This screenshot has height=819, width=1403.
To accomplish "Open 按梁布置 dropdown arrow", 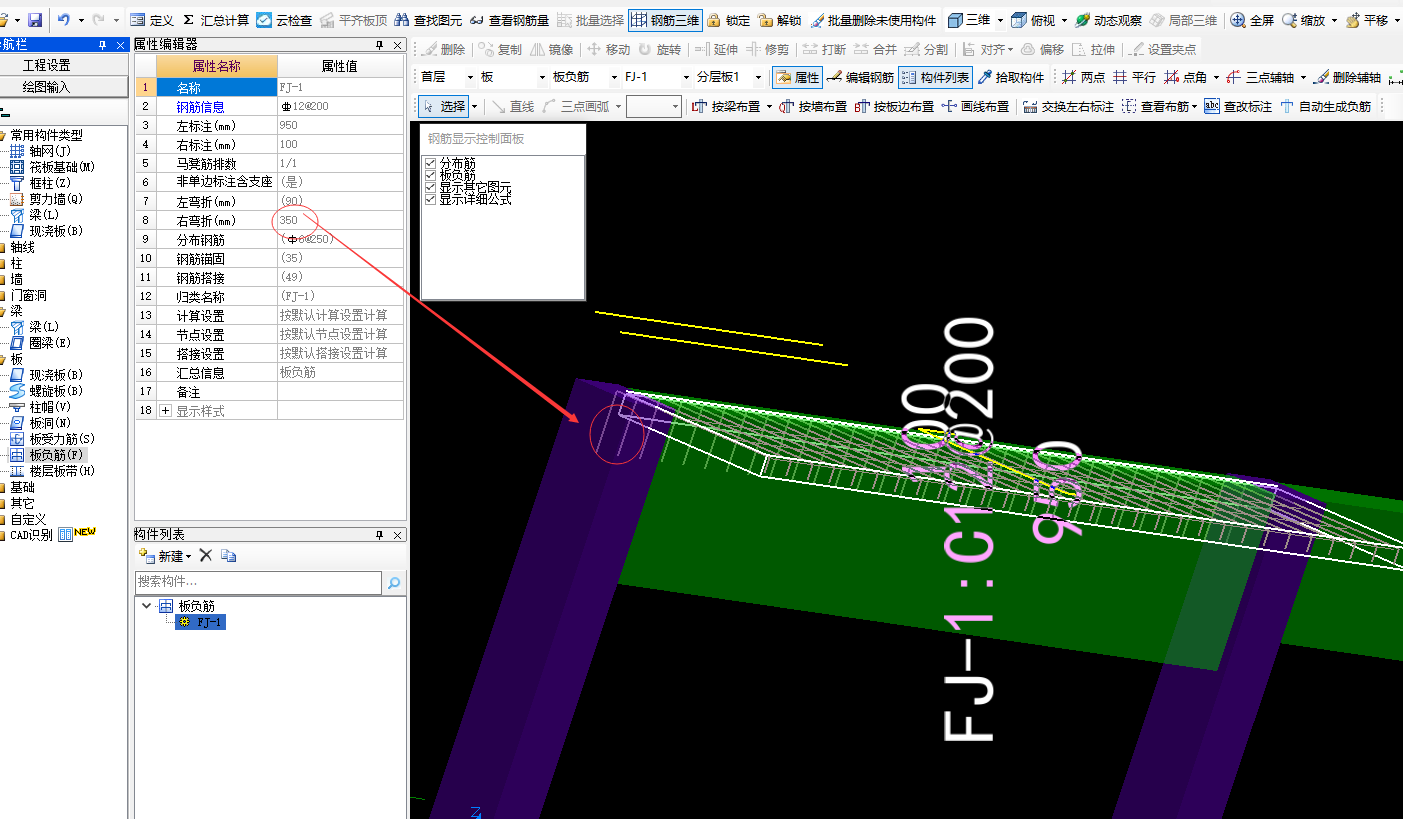I will (x=769, y=106).
